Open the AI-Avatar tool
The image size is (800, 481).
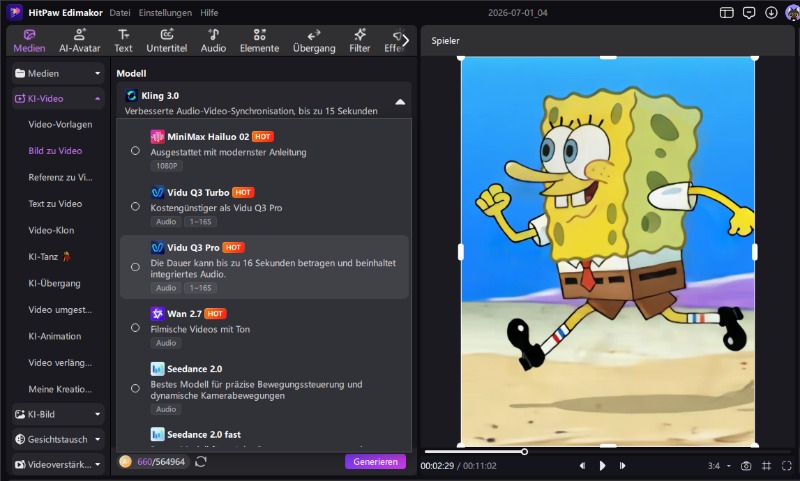[x=80, y=41]
